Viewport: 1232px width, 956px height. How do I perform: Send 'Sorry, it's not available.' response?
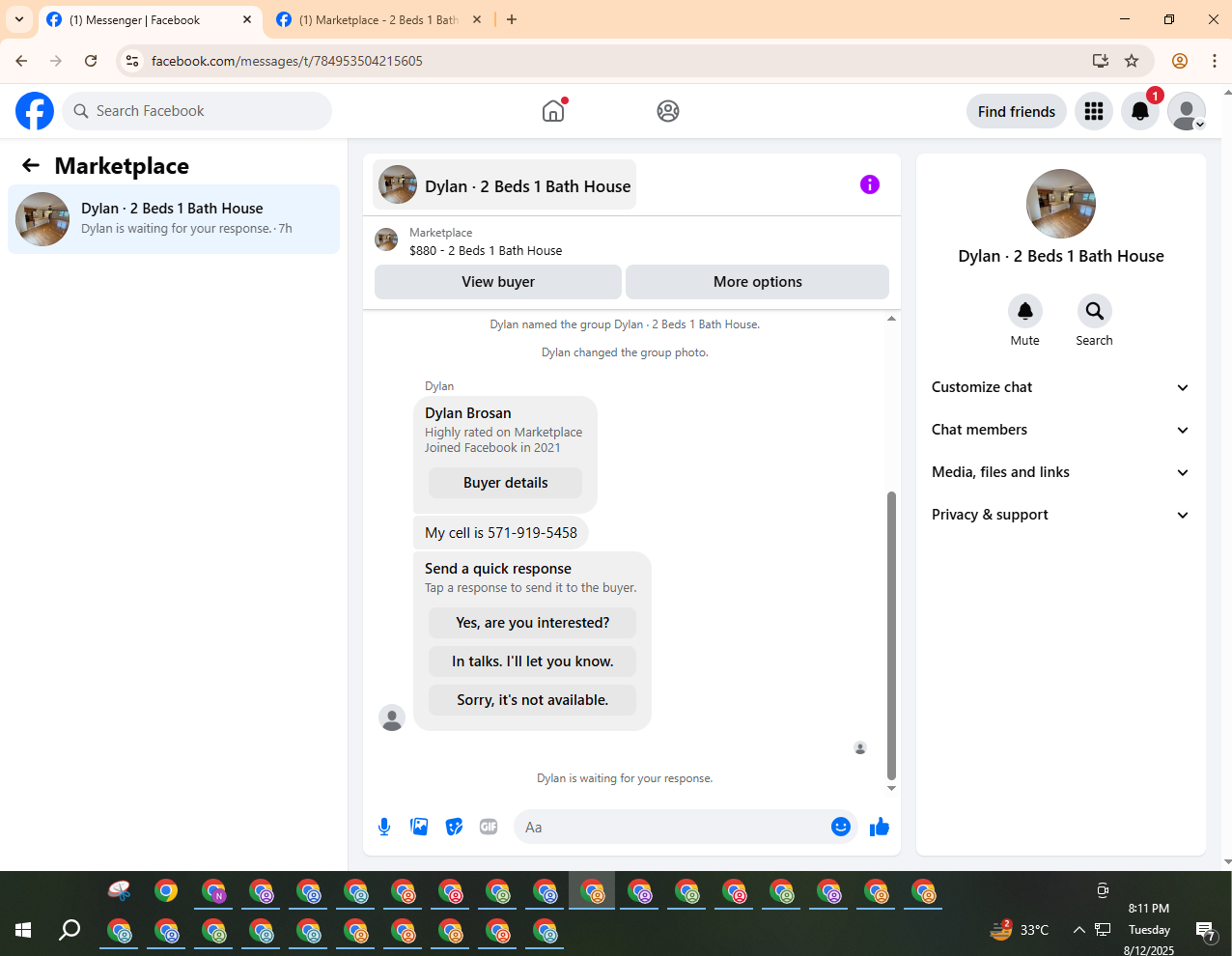click(x=533, y=700)
